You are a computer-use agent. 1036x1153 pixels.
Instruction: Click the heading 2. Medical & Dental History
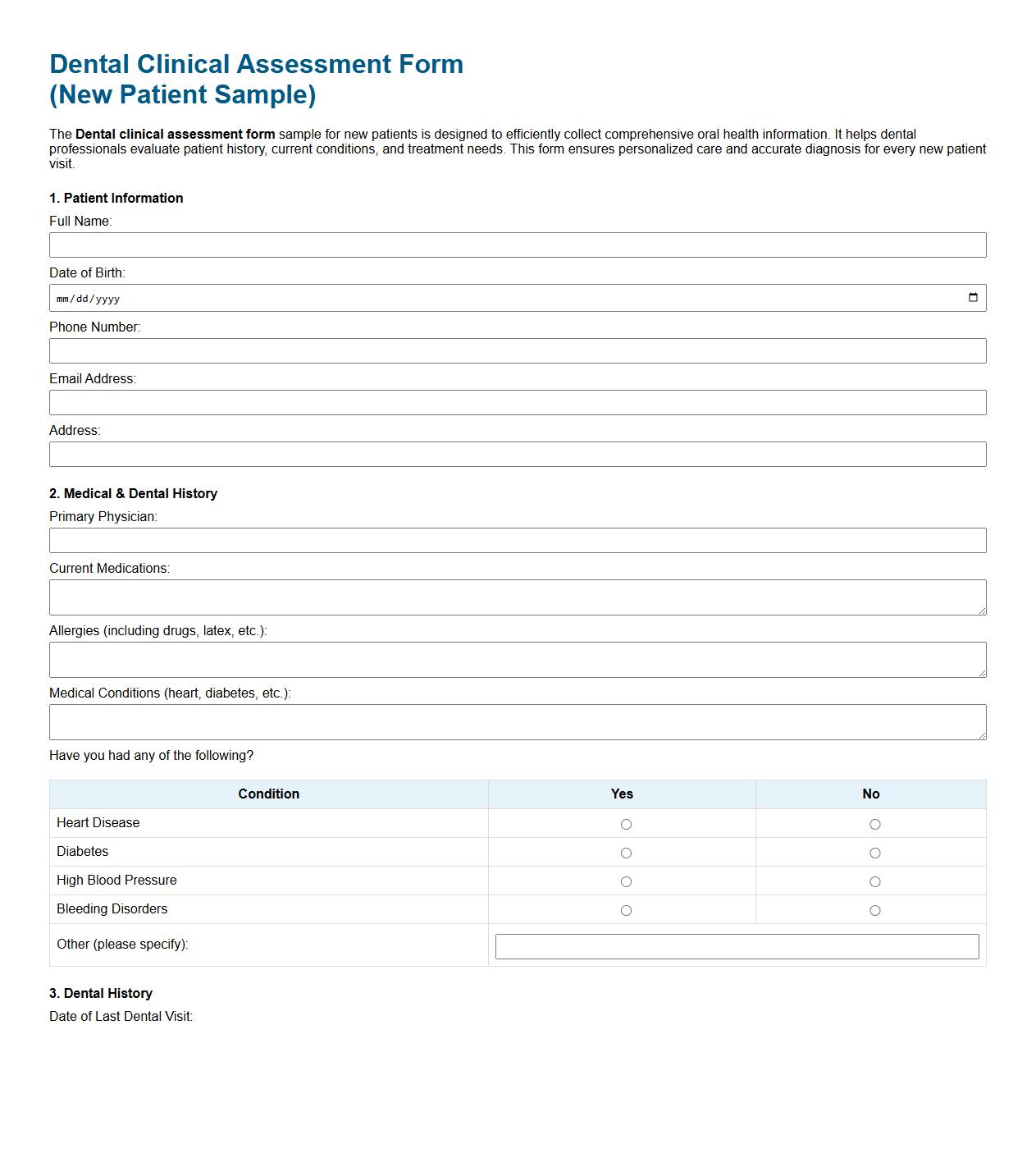tap(134, 493)
